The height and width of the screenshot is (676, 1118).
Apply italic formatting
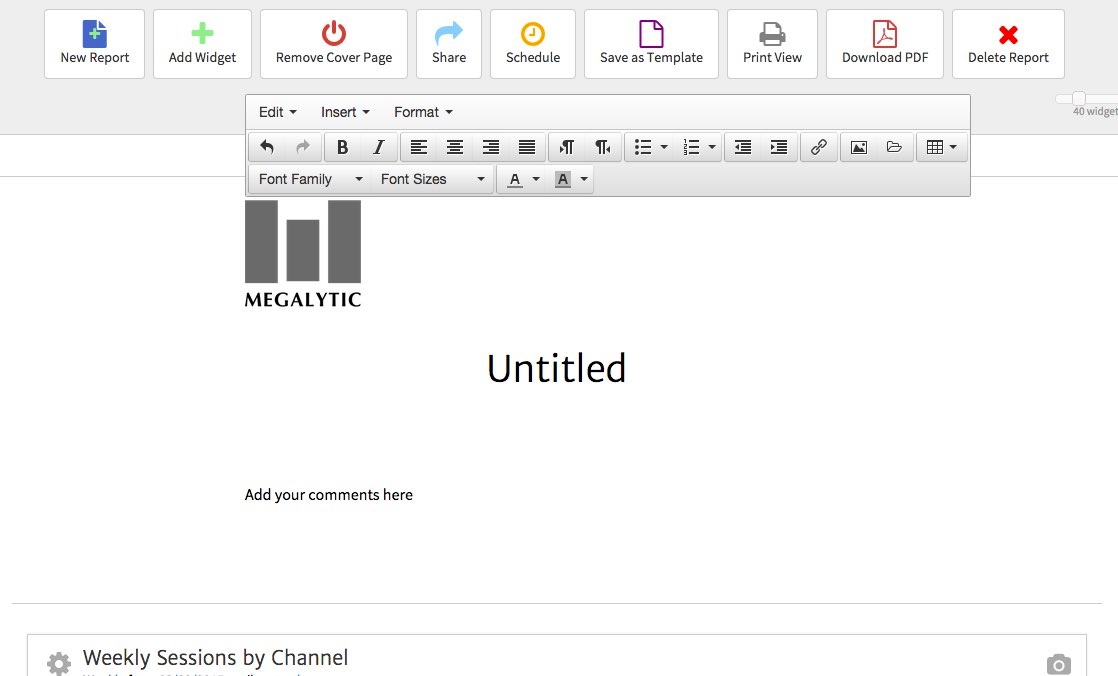tap(378, 147)
